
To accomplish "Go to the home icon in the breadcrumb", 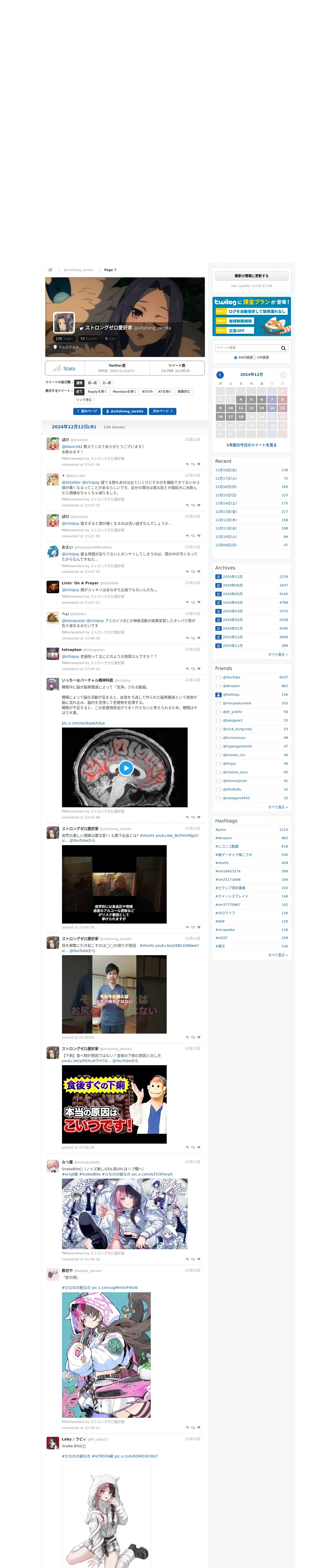I will tap(50, 270).
